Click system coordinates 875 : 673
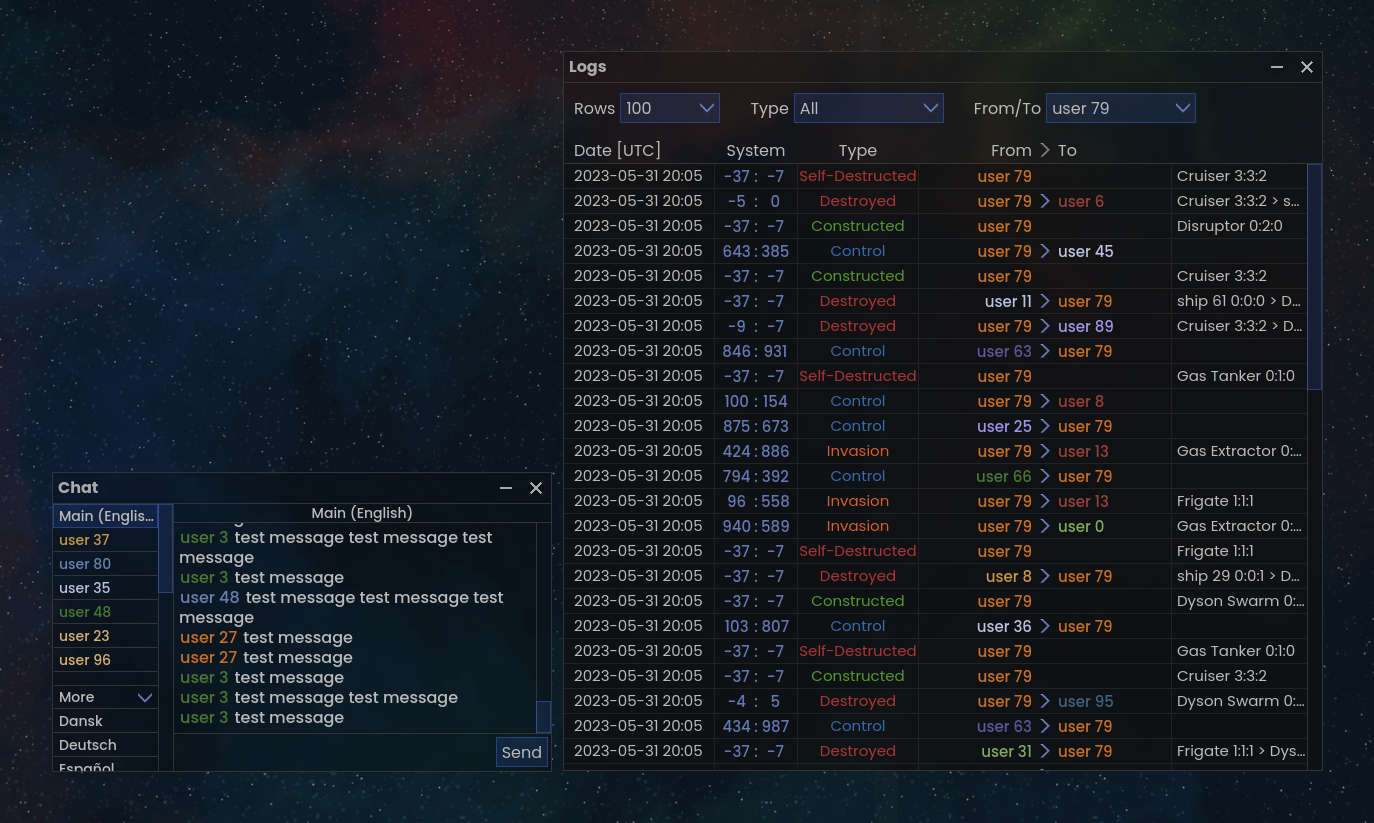This screenshot has height=823, width=1374. [756, 426]
